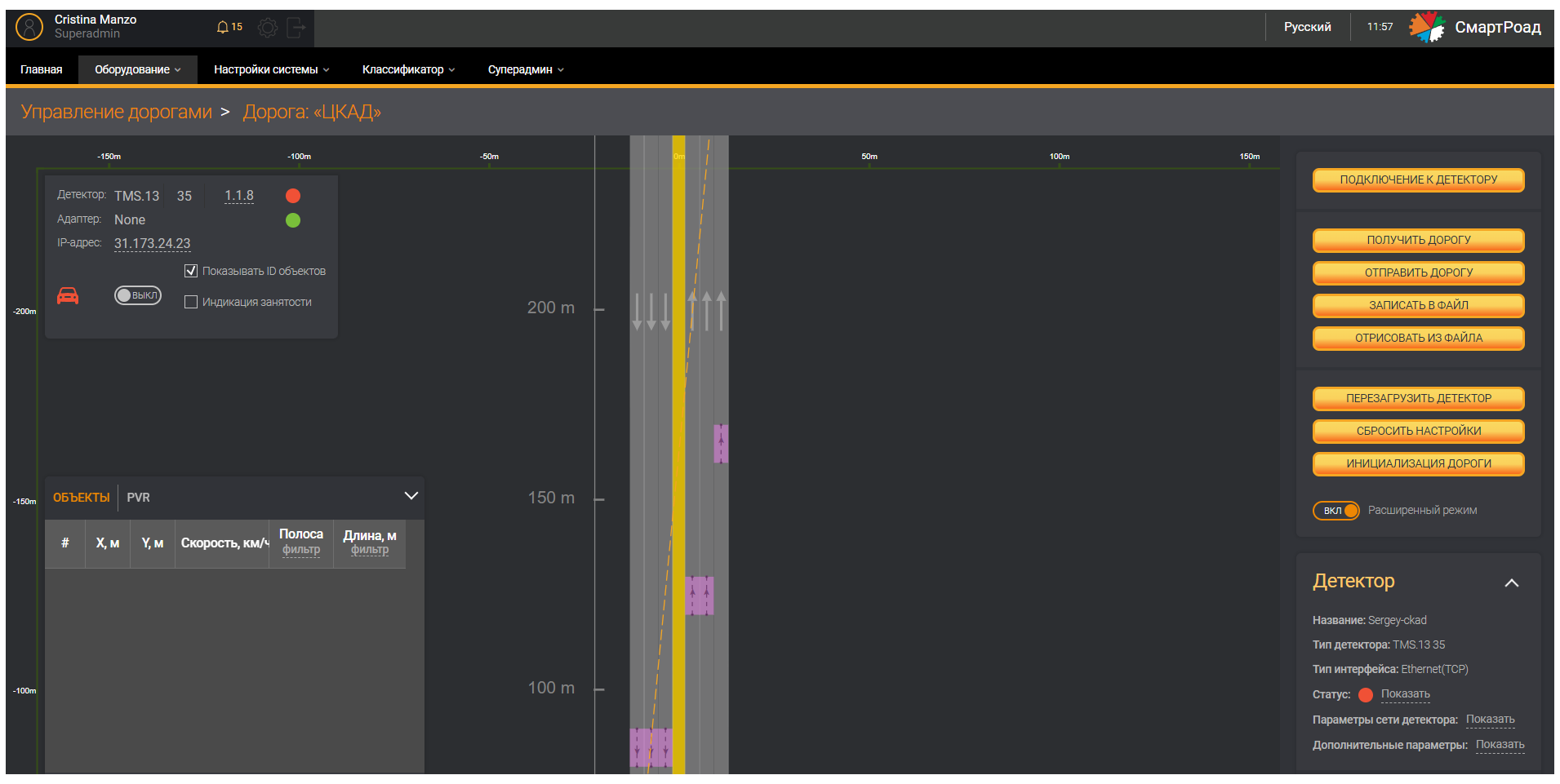The height and width of the screenshot is (784, 1560).
Task: Open the Русский language selector
Action: click(1308, 27)
